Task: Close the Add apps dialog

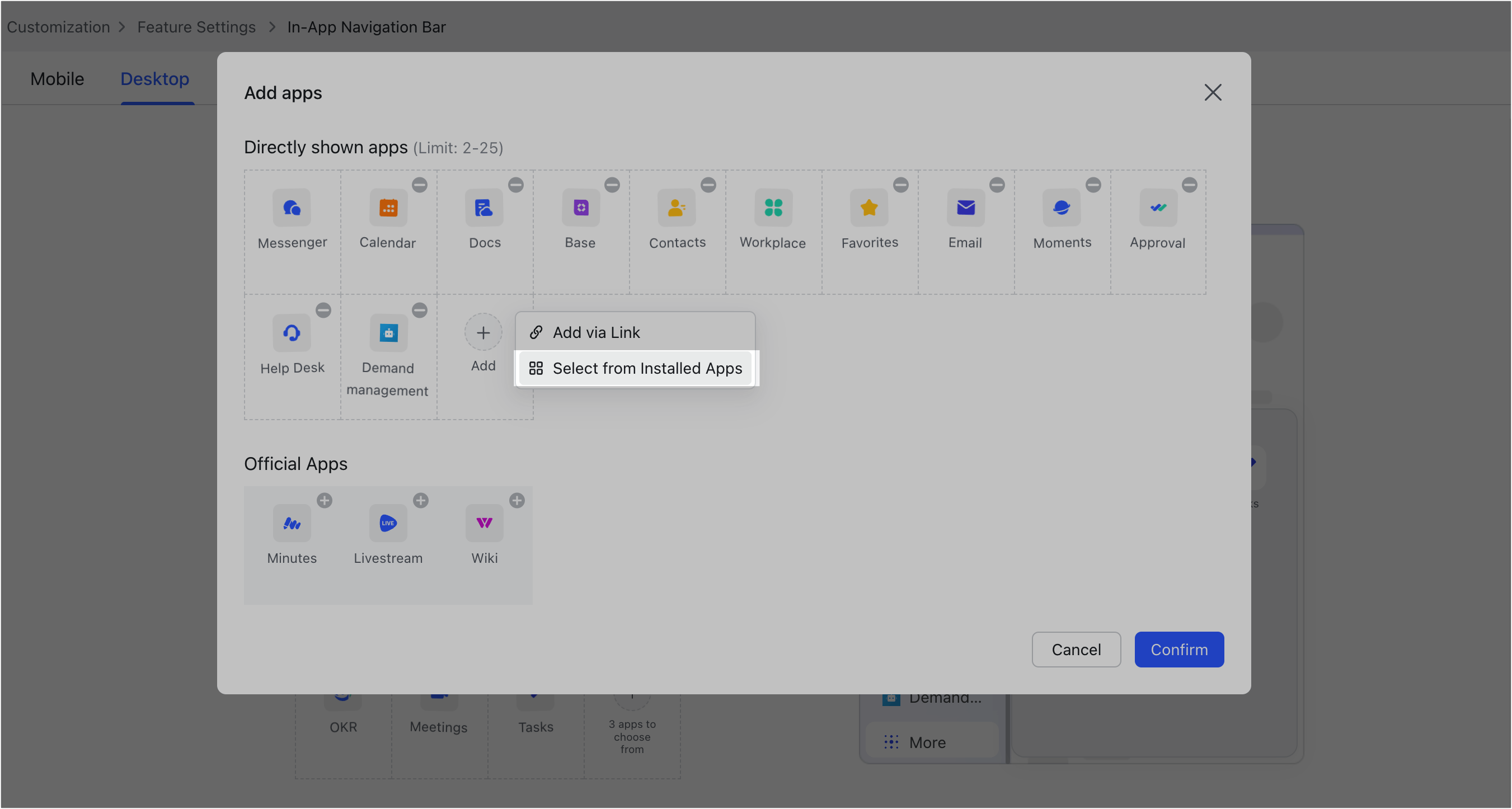Action: [1213, 92]
